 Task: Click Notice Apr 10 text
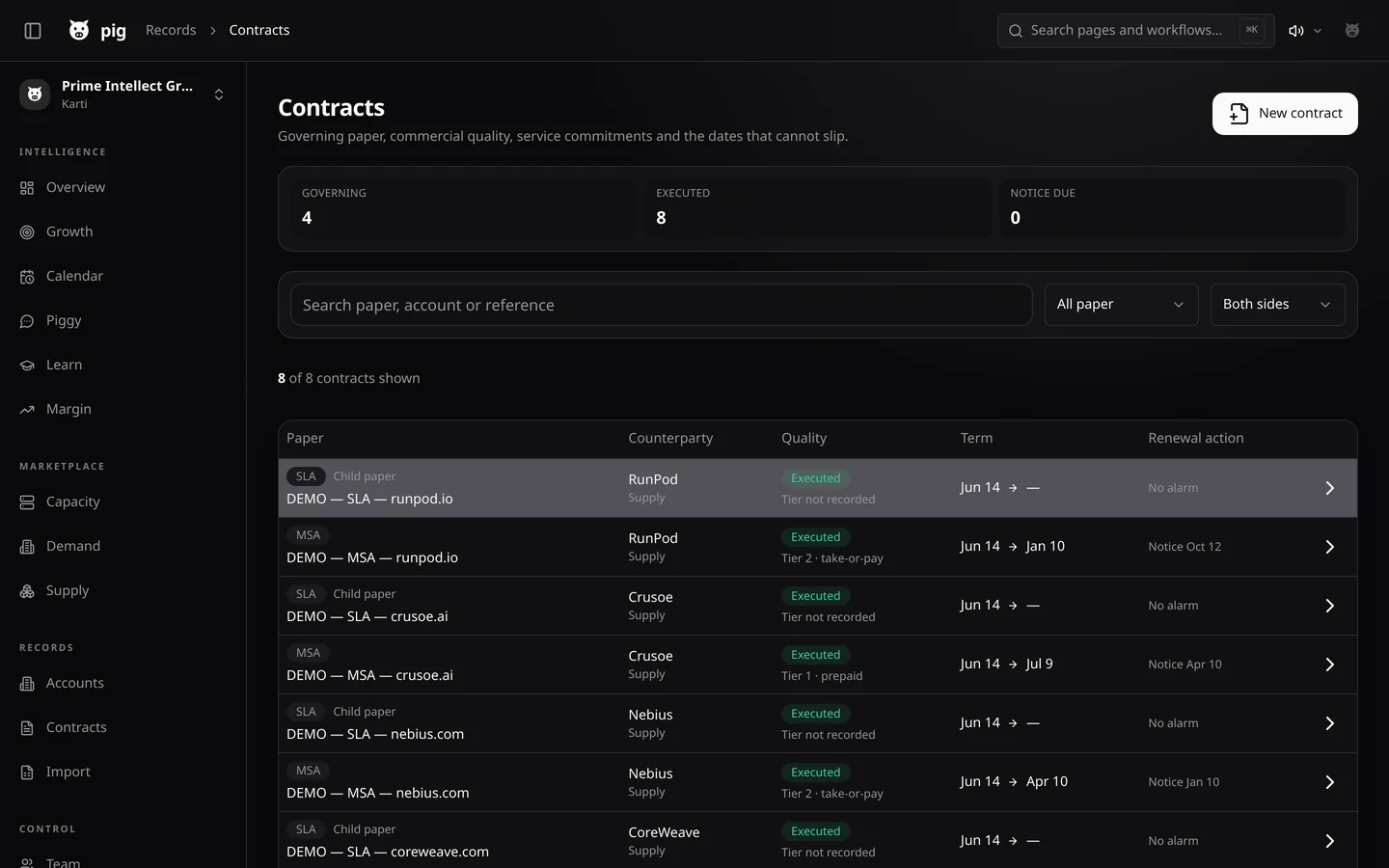[x=1185, y=665]
